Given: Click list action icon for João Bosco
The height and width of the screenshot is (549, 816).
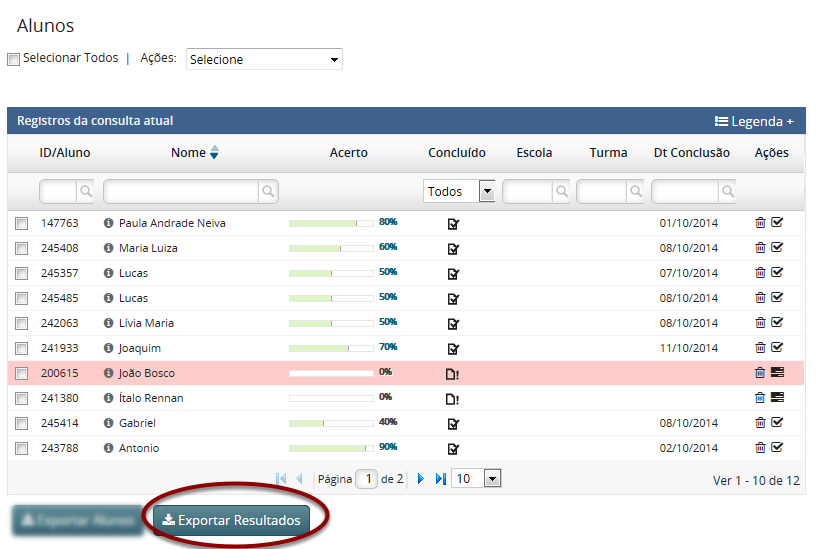Looking at the screenshot, I should click(777, 373).
